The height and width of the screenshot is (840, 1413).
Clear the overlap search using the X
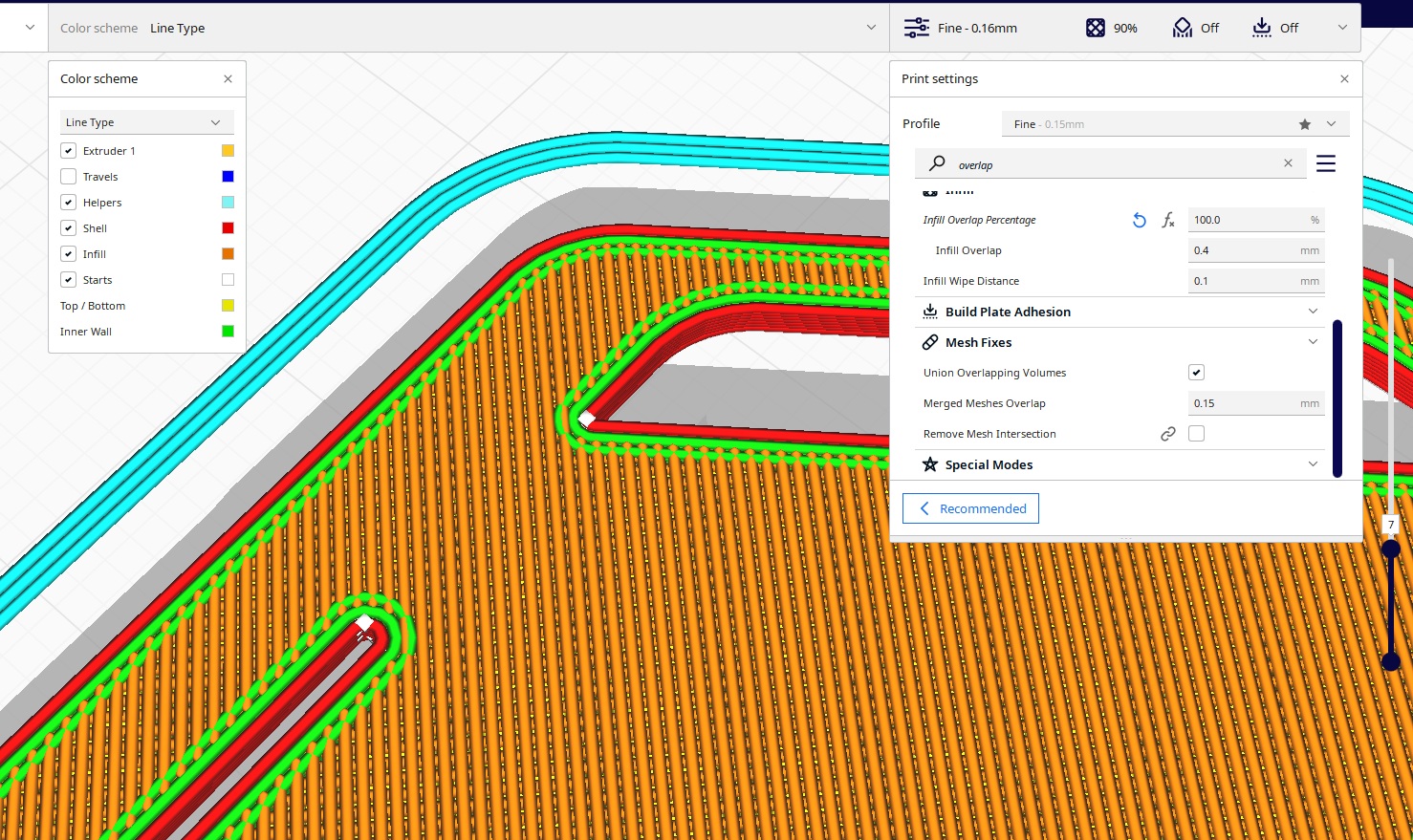1287,163
